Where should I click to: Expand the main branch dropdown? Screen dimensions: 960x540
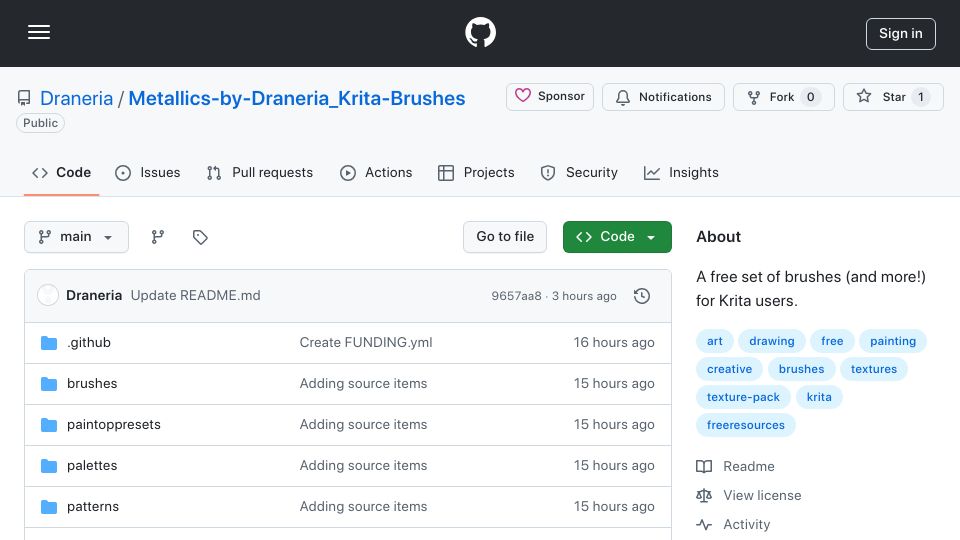(x=76, y=237)
